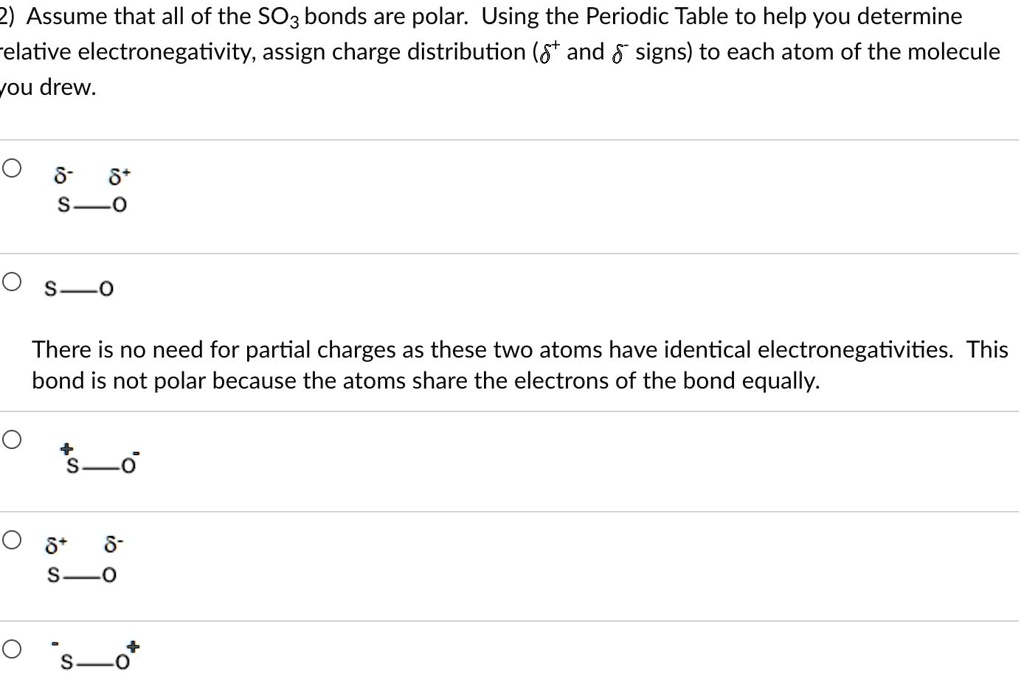Image resolution: width=1023 pixels, height=675 pixels.
Task: Choose the last answer option at the bottom
Action: click(x=11, y=650)
